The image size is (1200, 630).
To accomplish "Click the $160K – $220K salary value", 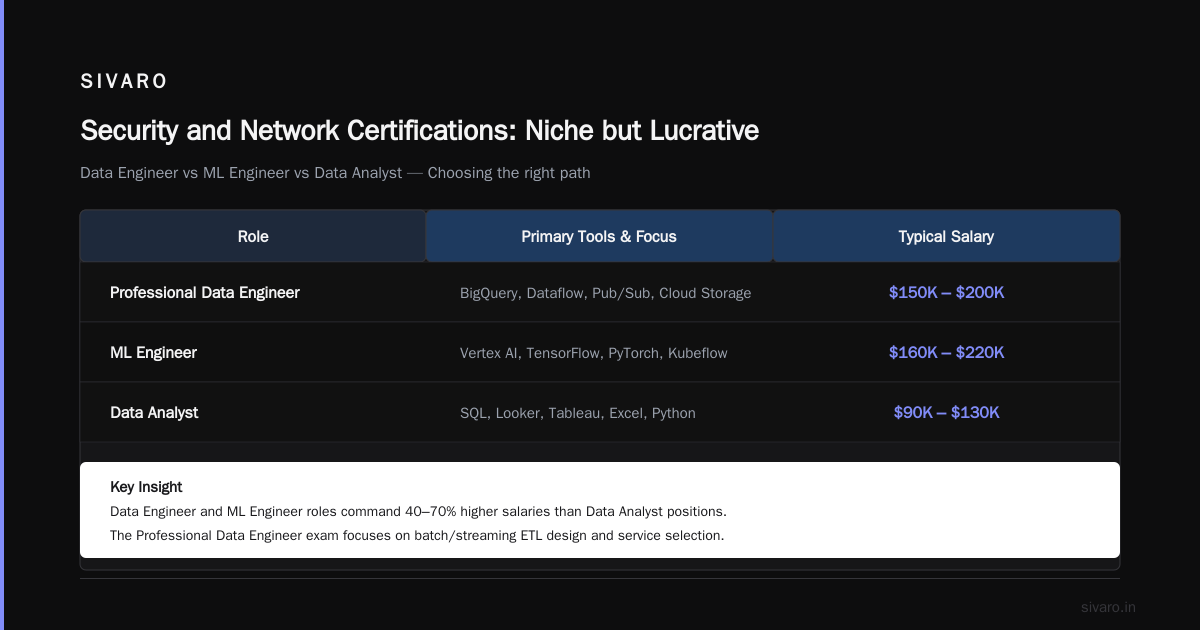I will tap(946, 352).
